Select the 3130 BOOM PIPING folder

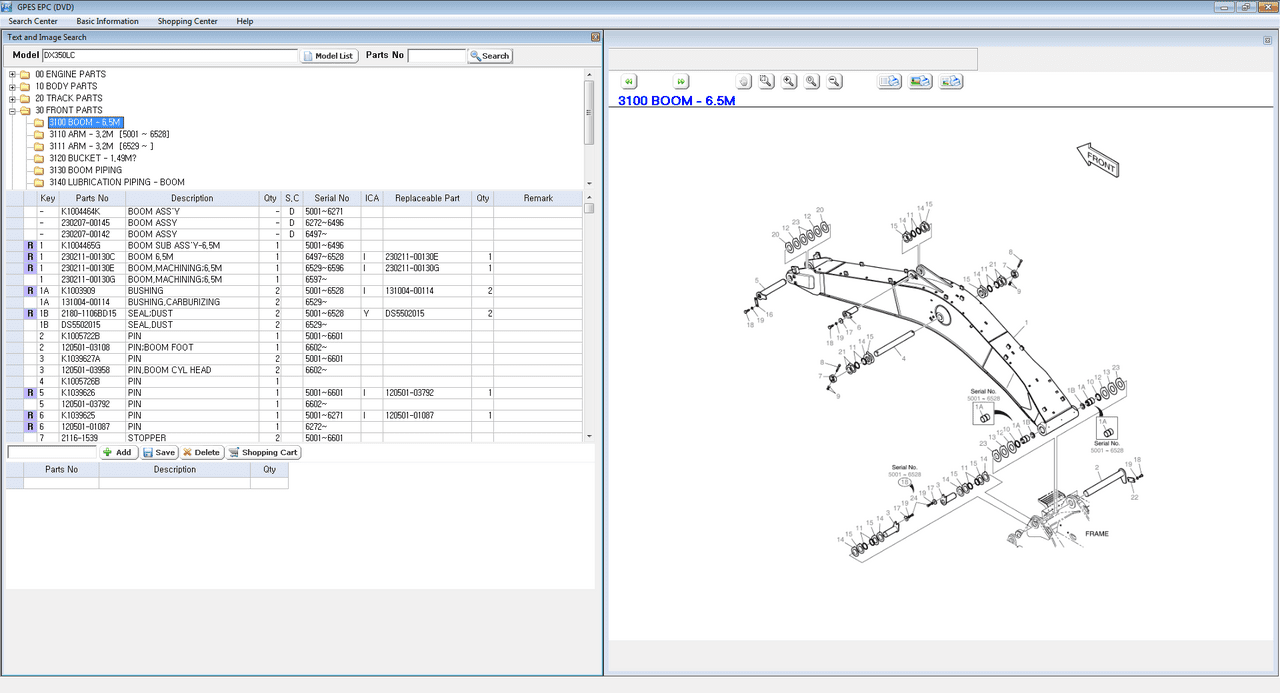[82, 169]
